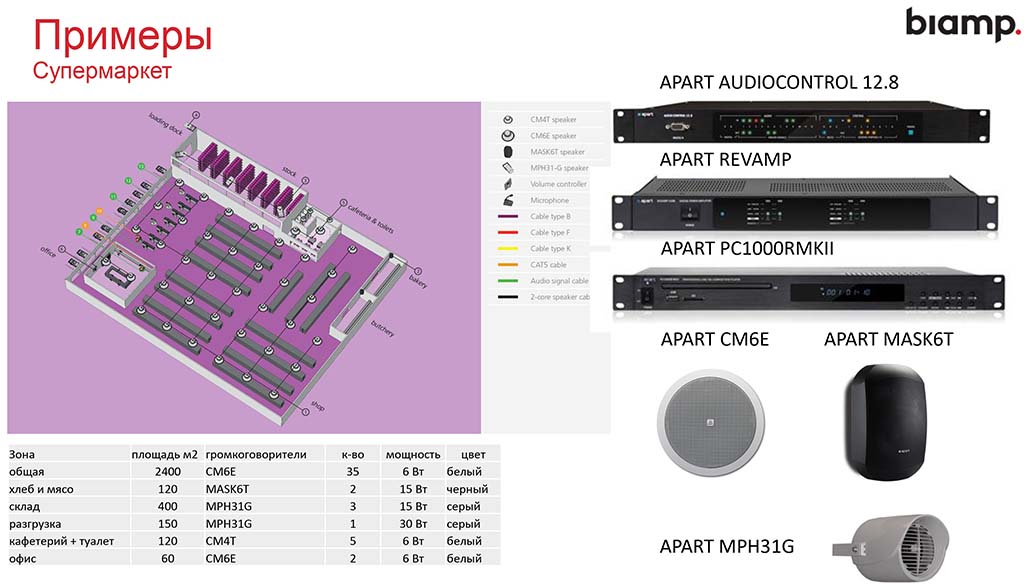The width and height of the screenshot is (1024, 585).
Task: Click 'MASK6T' in the table row
Action: pyautogui.click(x=227, y=489)
